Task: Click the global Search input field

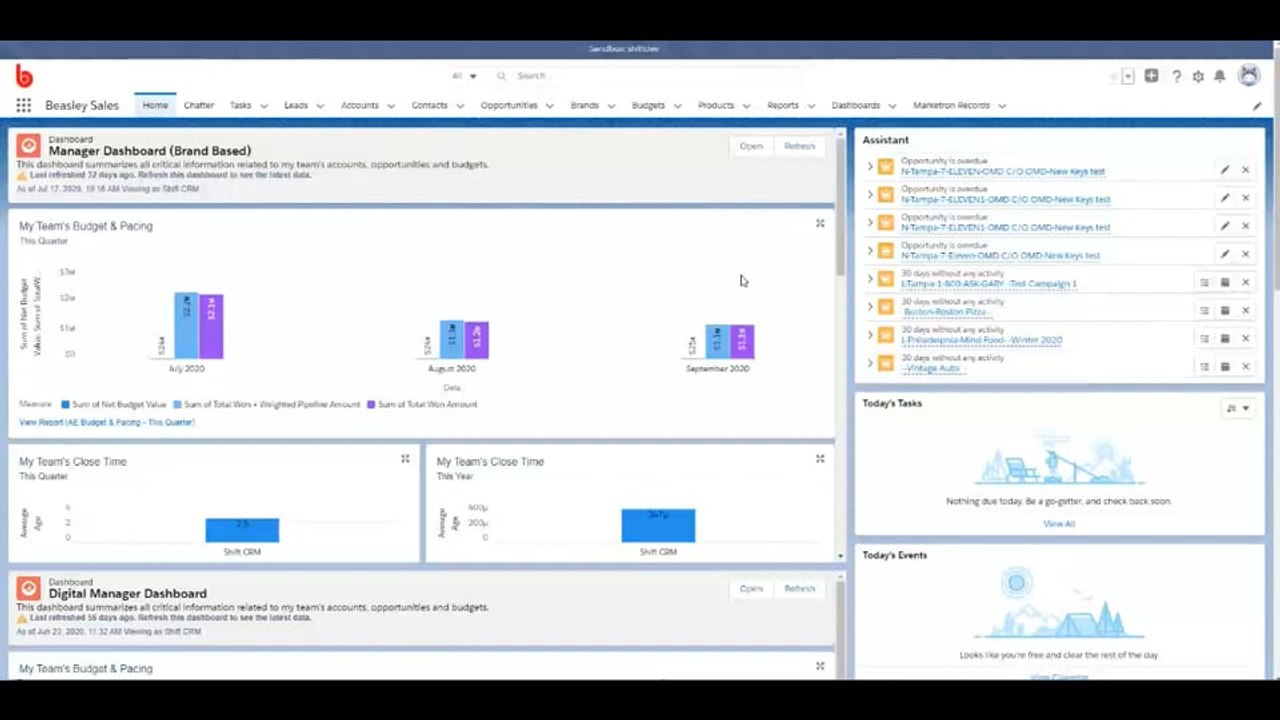Action: point(655,76)
